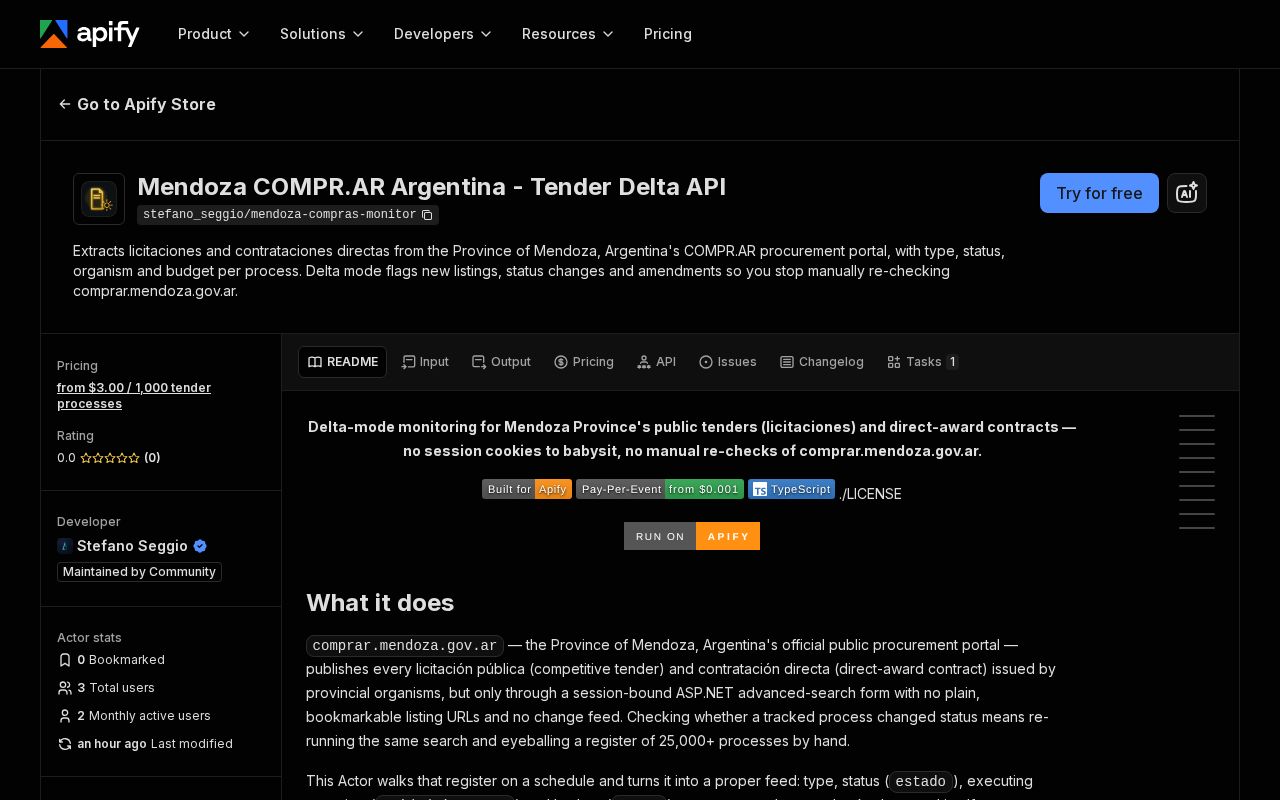Open pricing link from $3.00 / 1,000 tender processes

134,396
